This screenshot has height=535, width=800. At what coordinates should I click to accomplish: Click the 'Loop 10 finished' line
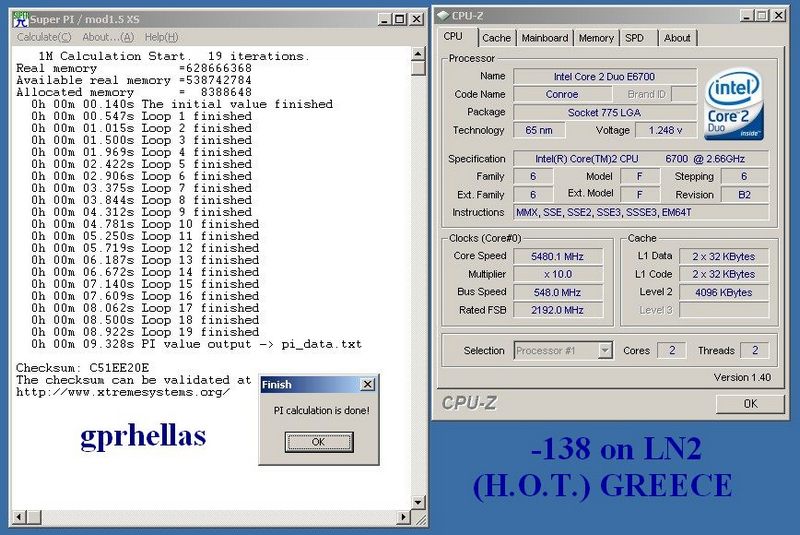coord(145,224)
